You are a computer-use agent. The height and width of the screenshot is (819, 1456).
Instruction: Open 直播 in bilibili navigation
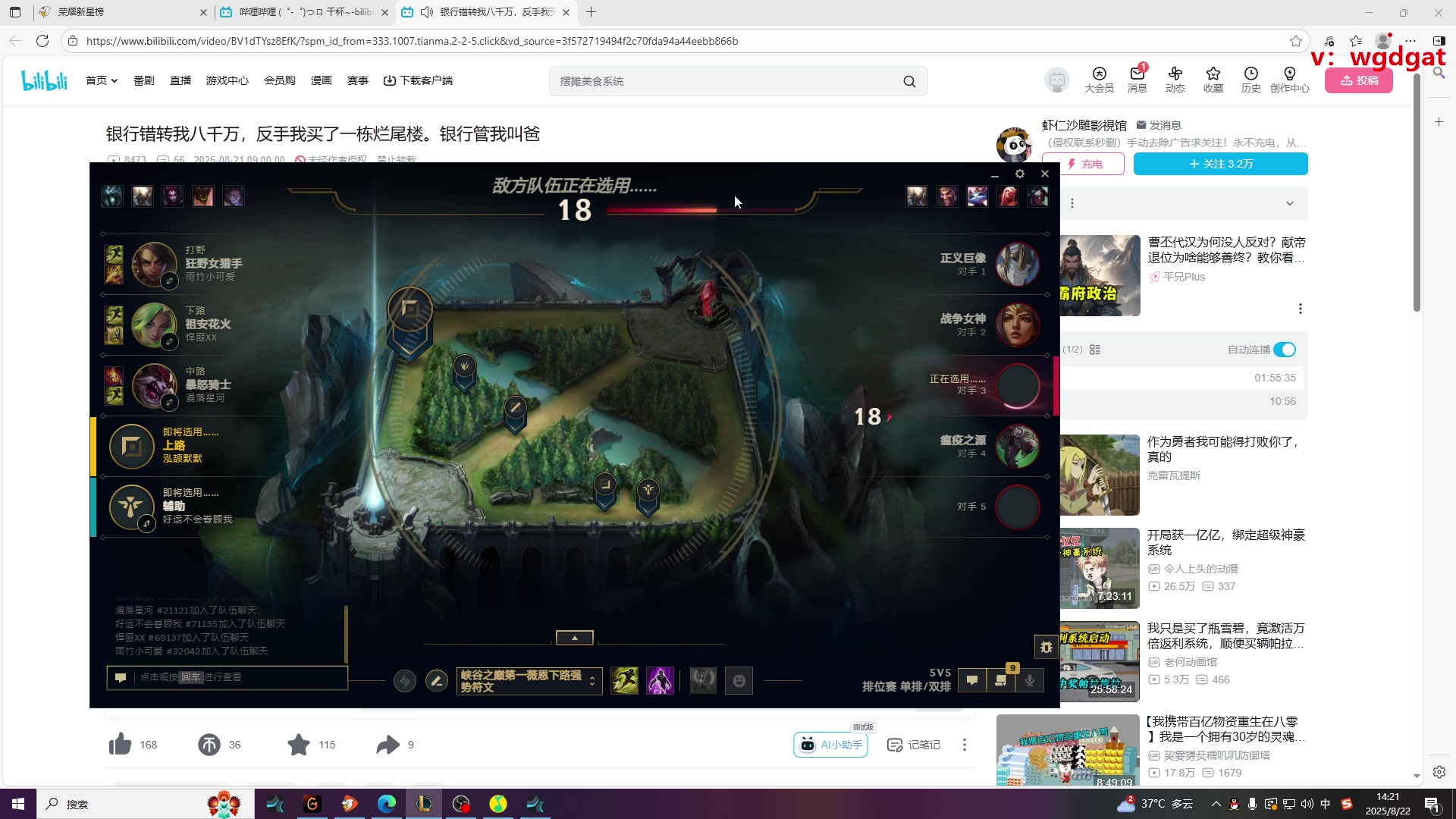tap(180, 80)
